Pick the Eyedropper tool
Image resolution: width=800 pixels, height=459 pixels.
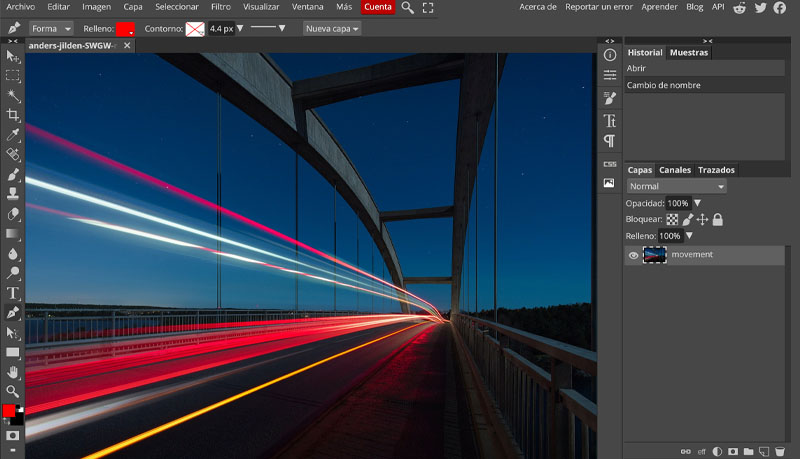pyautogui.click(x=13, y=135)
